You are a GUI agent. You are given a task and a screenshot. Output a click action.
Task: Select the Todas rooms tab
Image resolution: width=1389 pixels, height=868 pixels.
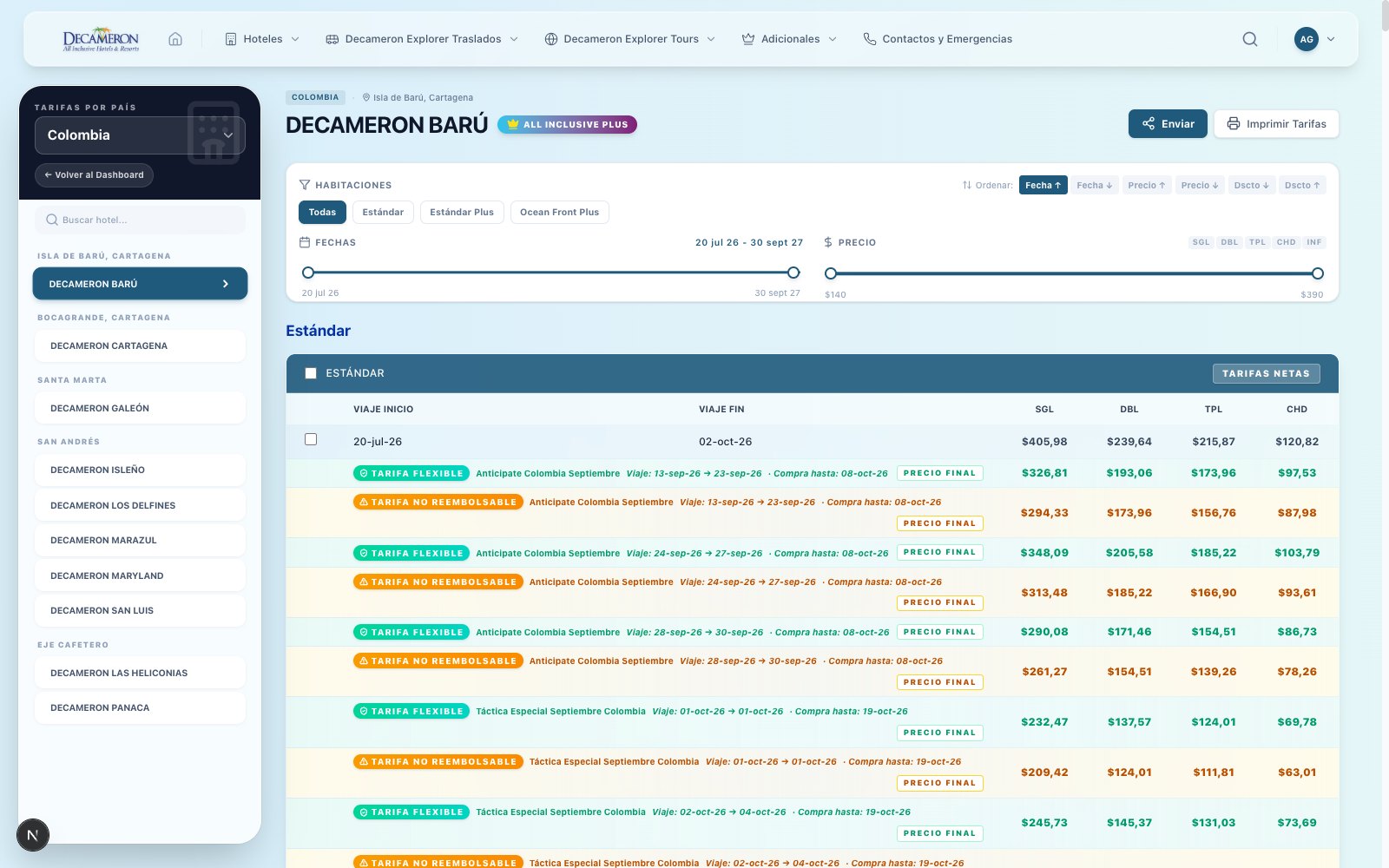tap(322, 212)
